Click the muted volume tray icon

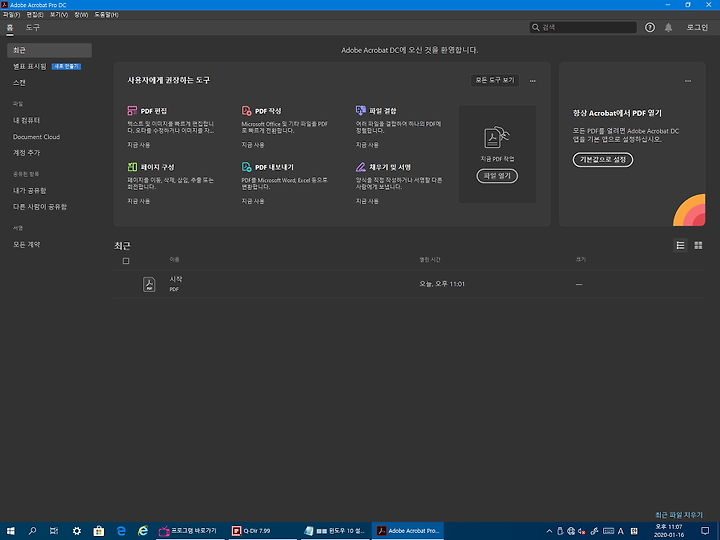pos(582,531)
